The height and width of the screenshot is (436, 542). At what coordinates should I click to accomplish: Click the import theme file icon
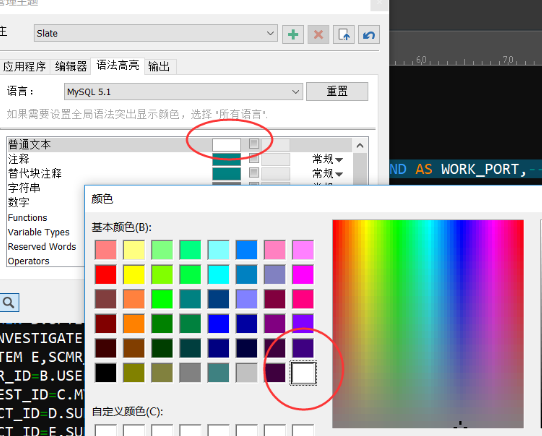[x=344, y=34]
